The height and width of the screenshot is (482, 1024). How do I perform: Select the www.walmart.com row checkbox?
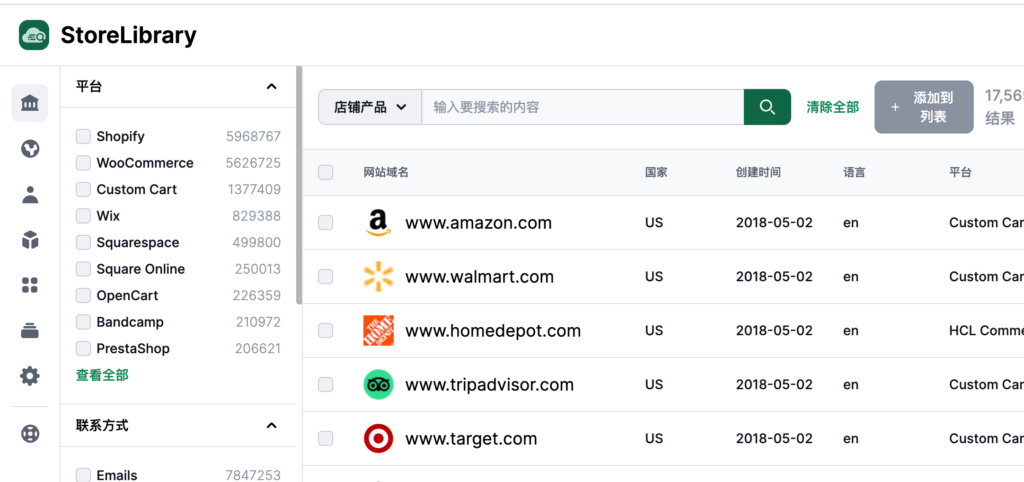coord(325,277)
